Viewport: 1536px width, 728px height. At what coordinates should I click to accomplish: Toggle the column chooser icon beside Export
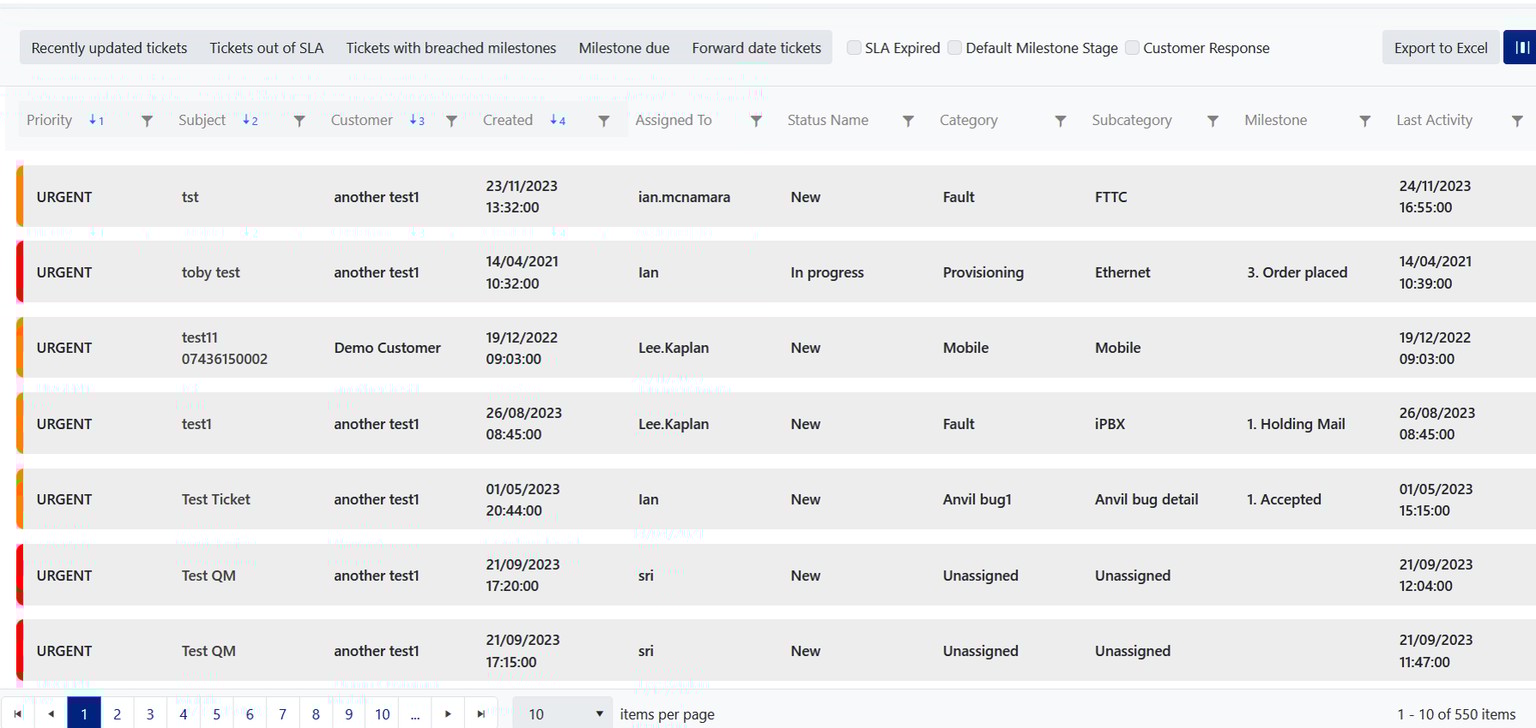(1519, 48)
